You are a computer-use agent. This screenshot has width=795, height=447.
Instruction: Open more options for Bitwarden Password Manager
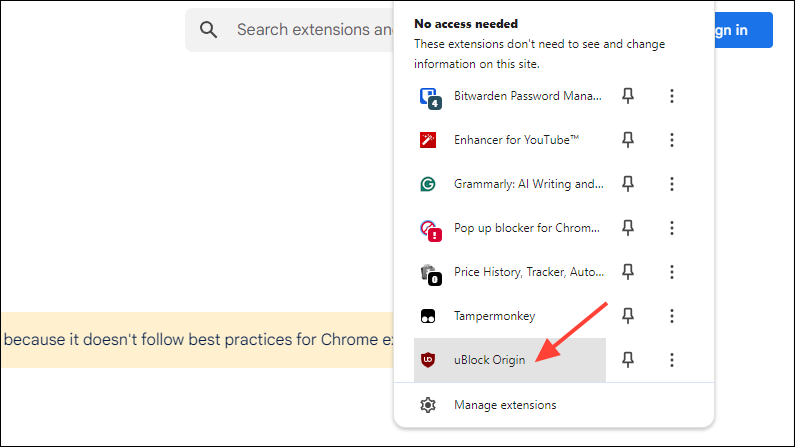(x=672, y=96)
